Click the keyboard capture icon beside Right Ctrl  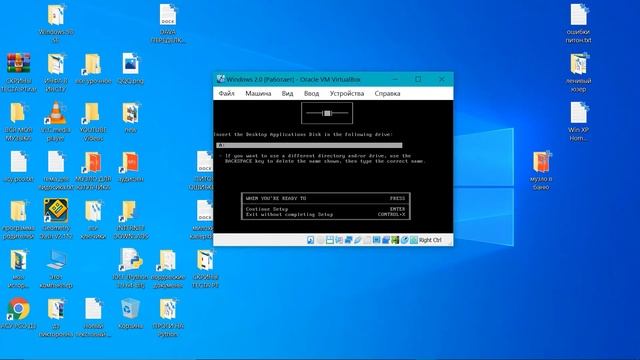click(x=414, y=240)
